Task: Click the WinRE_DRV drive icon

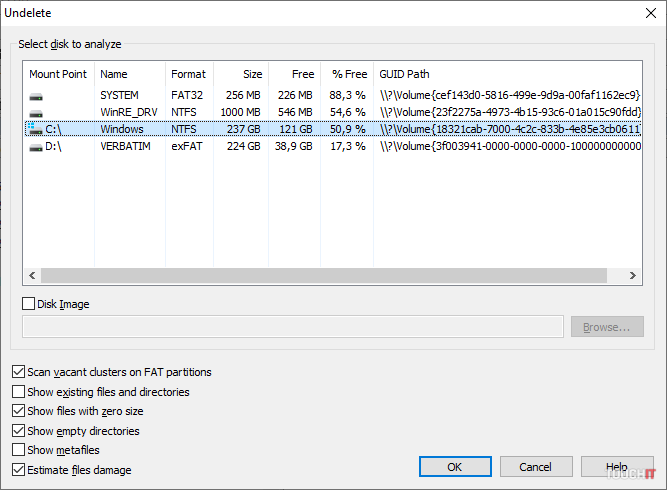Action: click(x=36, y=113)
